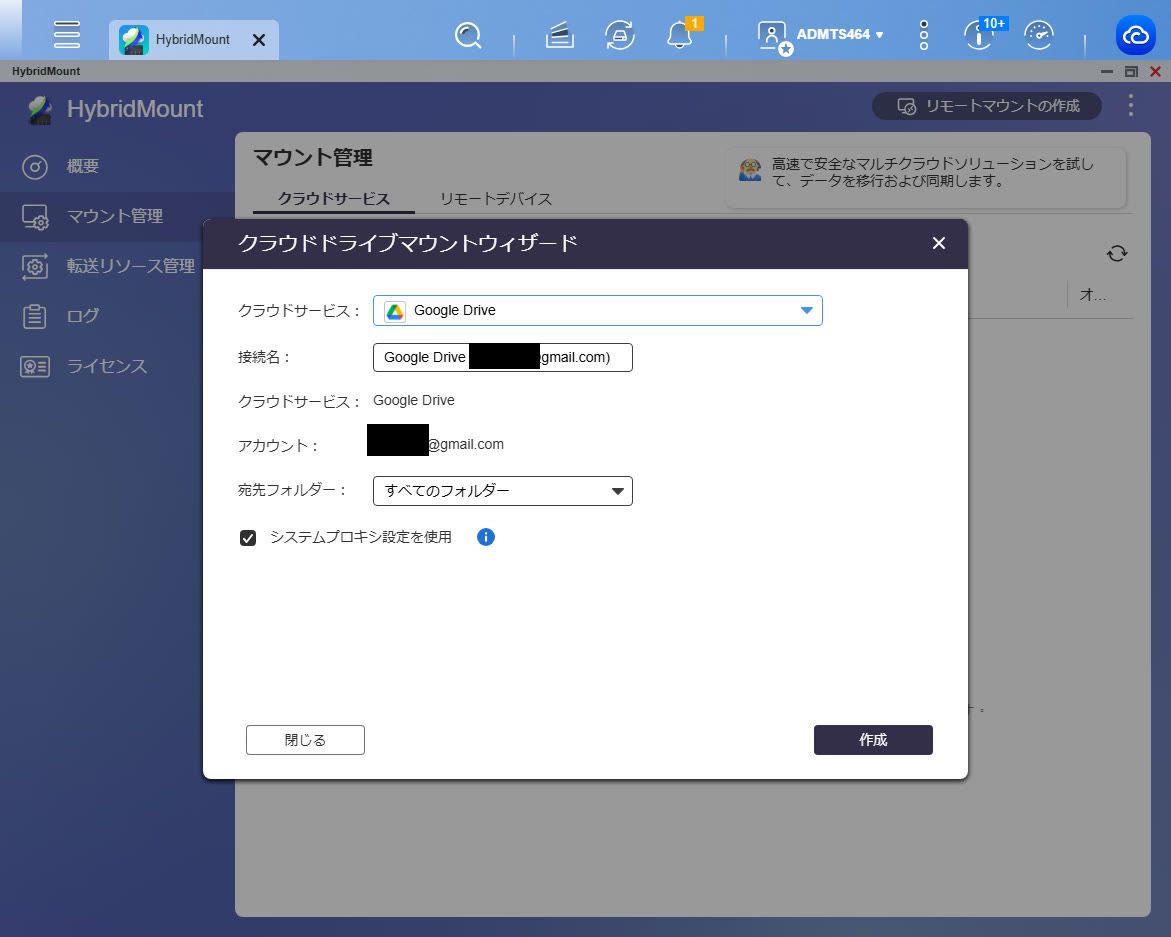Click the search magnifier icon

[x=468, y=36]
